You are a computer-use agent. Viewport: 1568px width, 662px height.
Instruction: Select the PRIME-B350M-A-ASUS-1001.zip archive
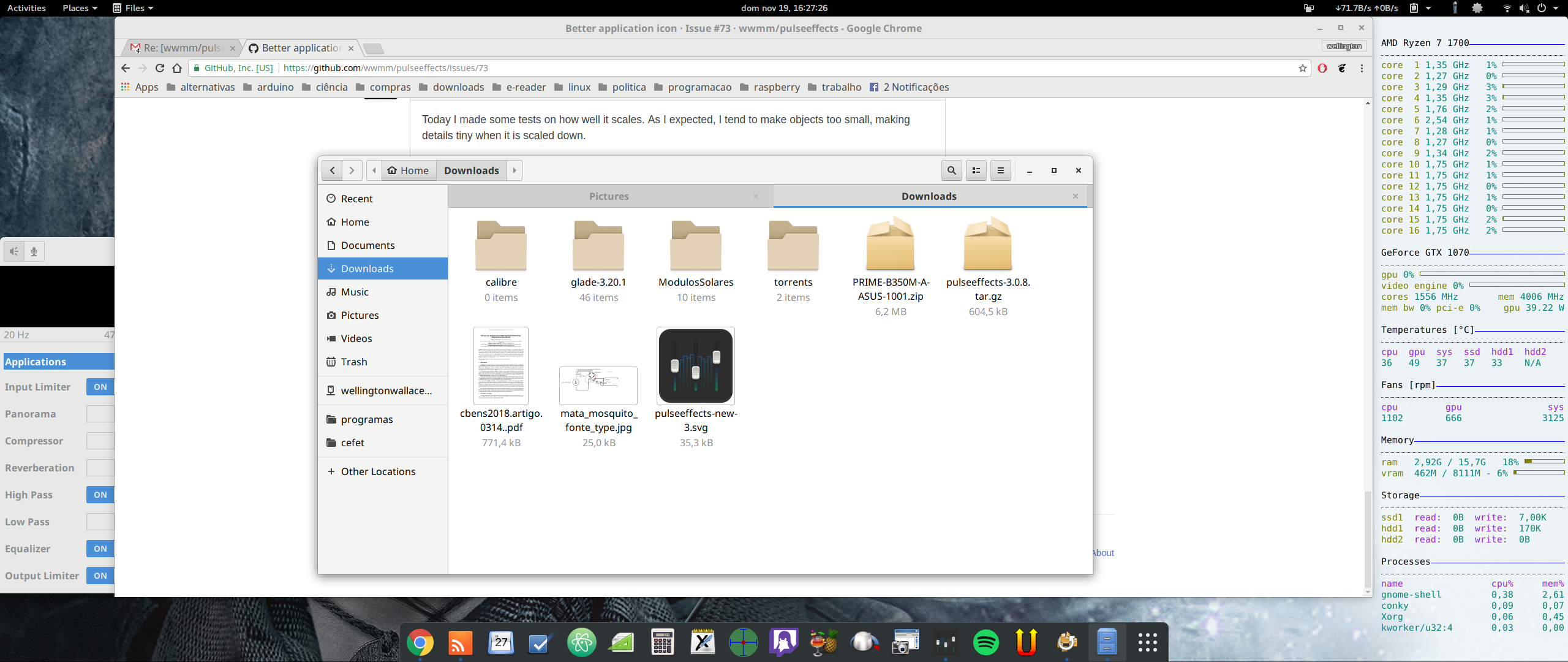pos(891,244)
